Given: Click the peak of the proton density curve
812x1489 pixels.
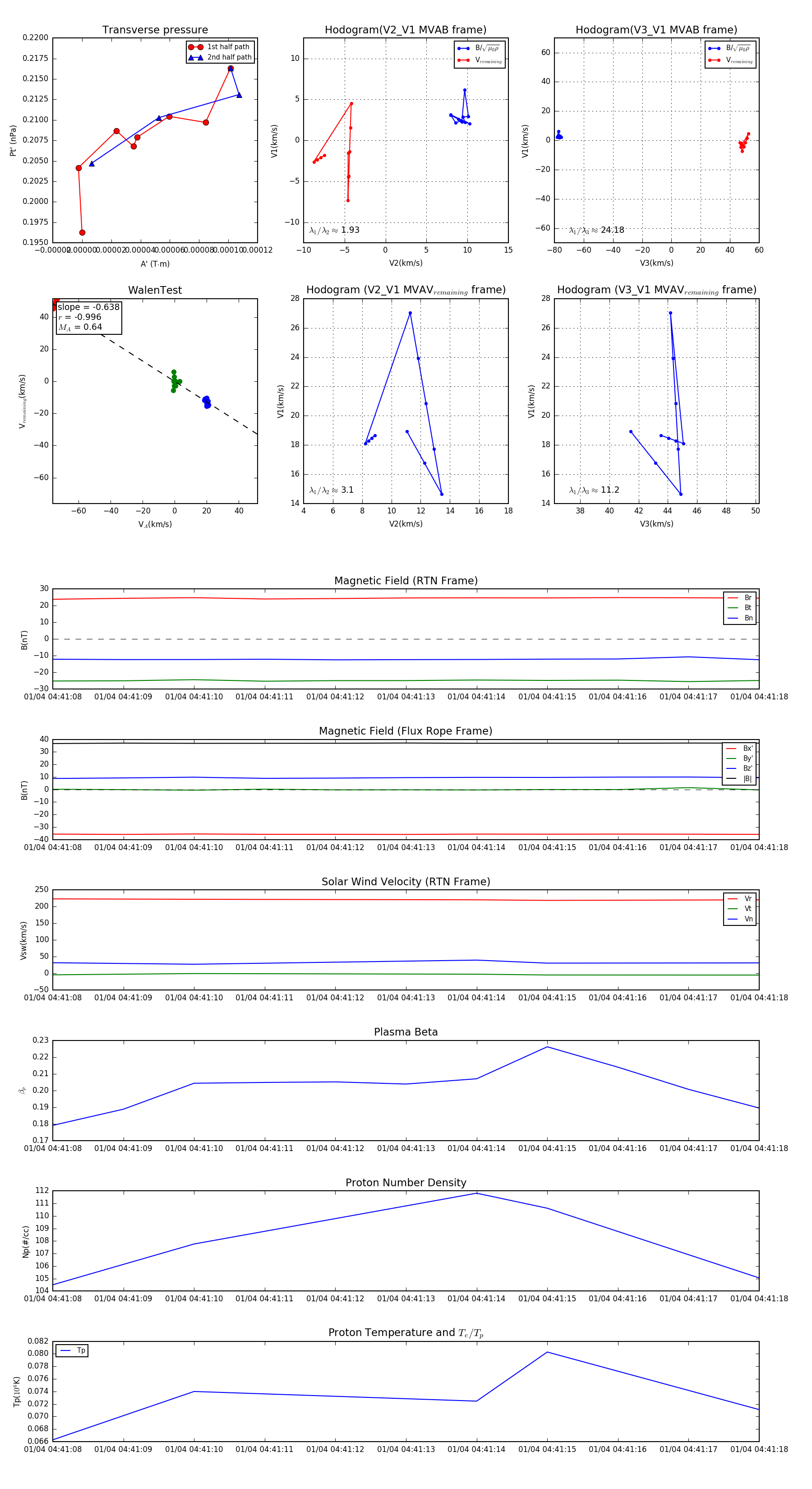Looking at the screenshot, I should 477,1193.
